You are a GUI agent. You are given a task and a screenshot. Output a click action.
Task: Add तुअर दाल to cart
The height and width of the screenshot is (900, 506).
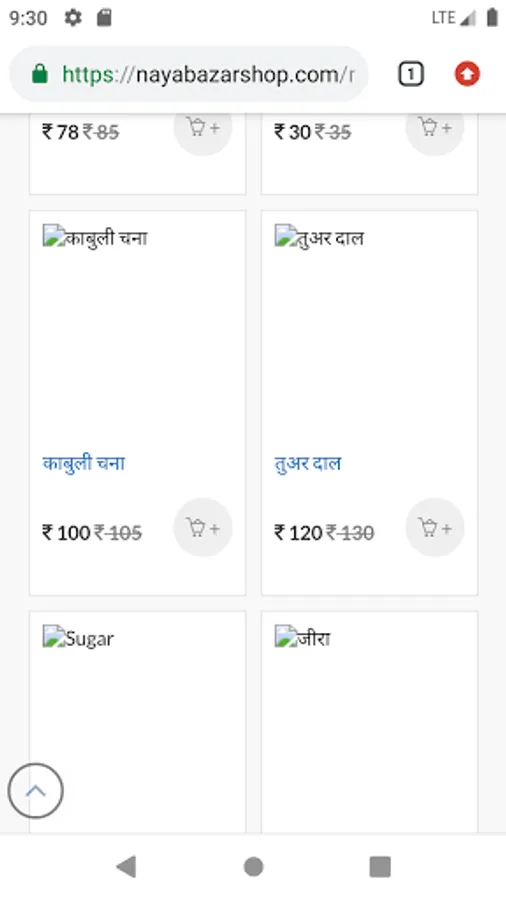[x=435, y=527]
